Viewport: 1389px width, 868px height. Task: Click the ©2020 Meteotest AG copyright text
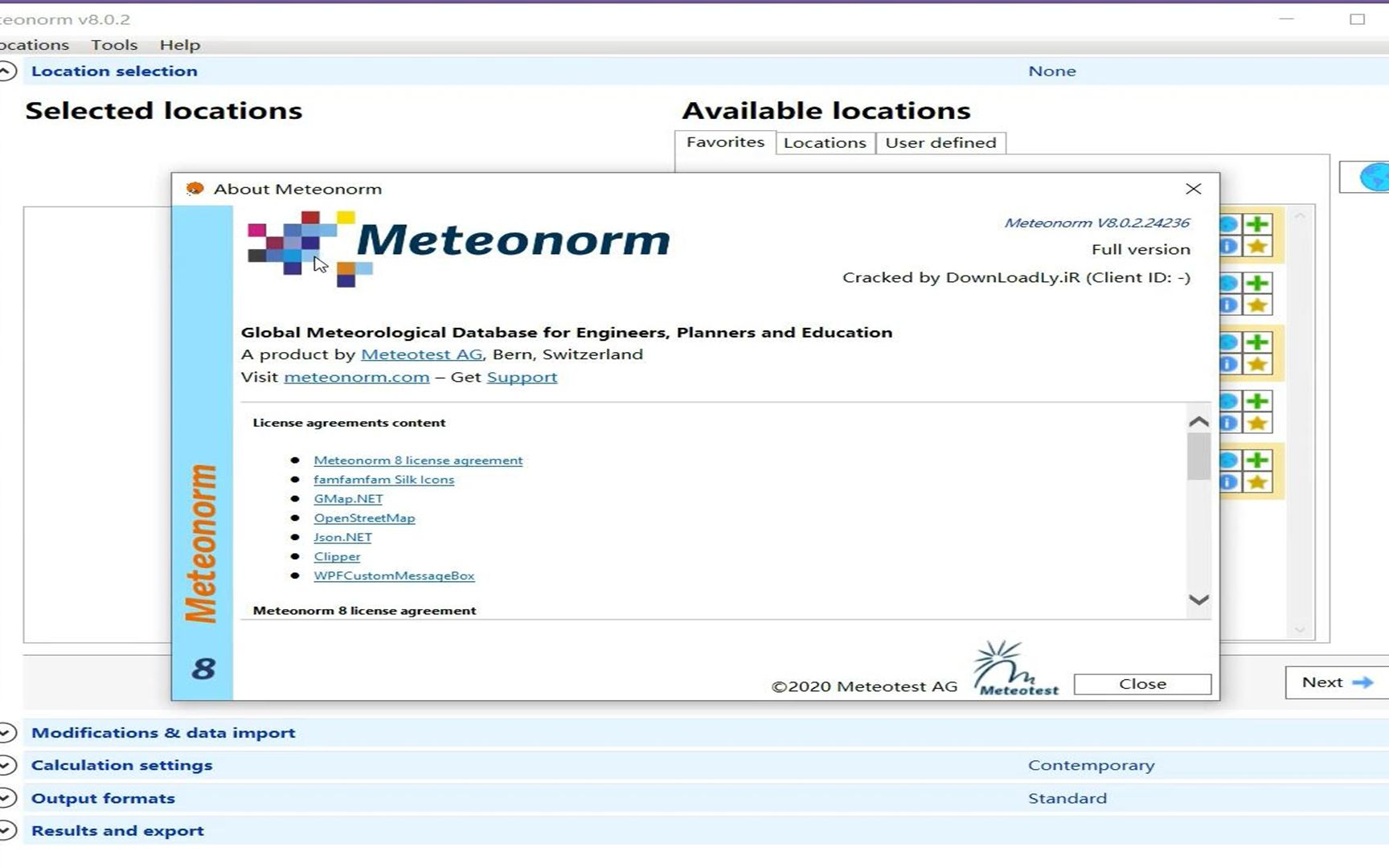864,686
